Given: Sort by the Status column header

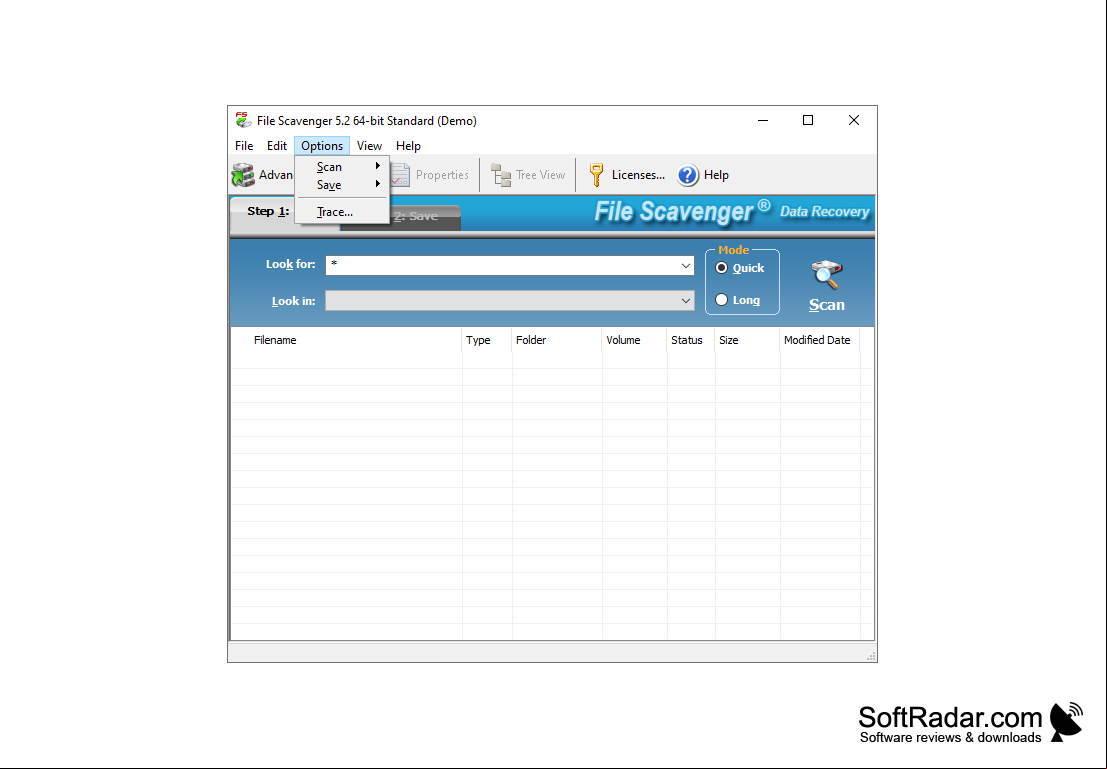Looking at the screenshot, I should (x=691, y=340).
